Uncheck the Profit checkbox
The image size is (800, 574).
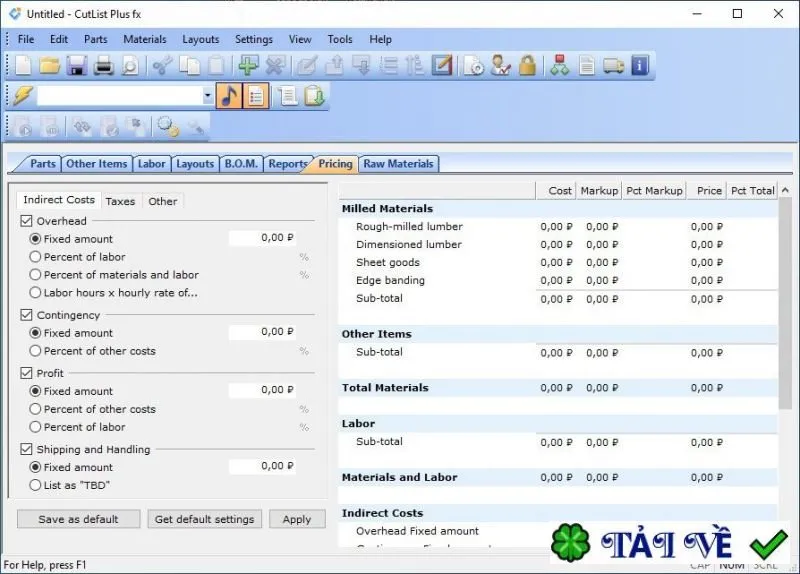click(27, 373)
